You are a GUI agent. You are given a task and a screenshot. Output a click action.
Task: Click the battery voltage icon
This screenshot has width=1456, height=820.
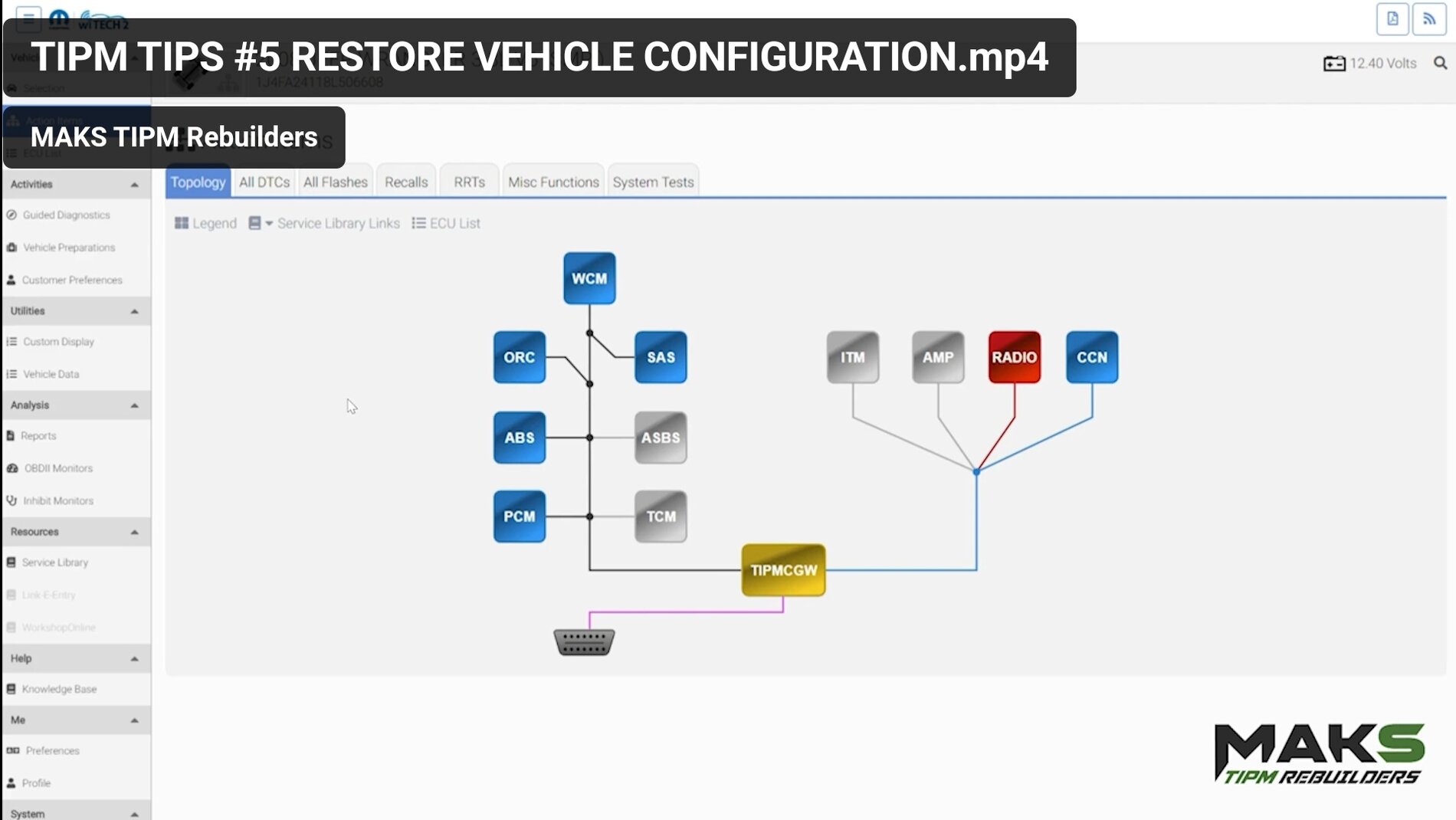1334,64
